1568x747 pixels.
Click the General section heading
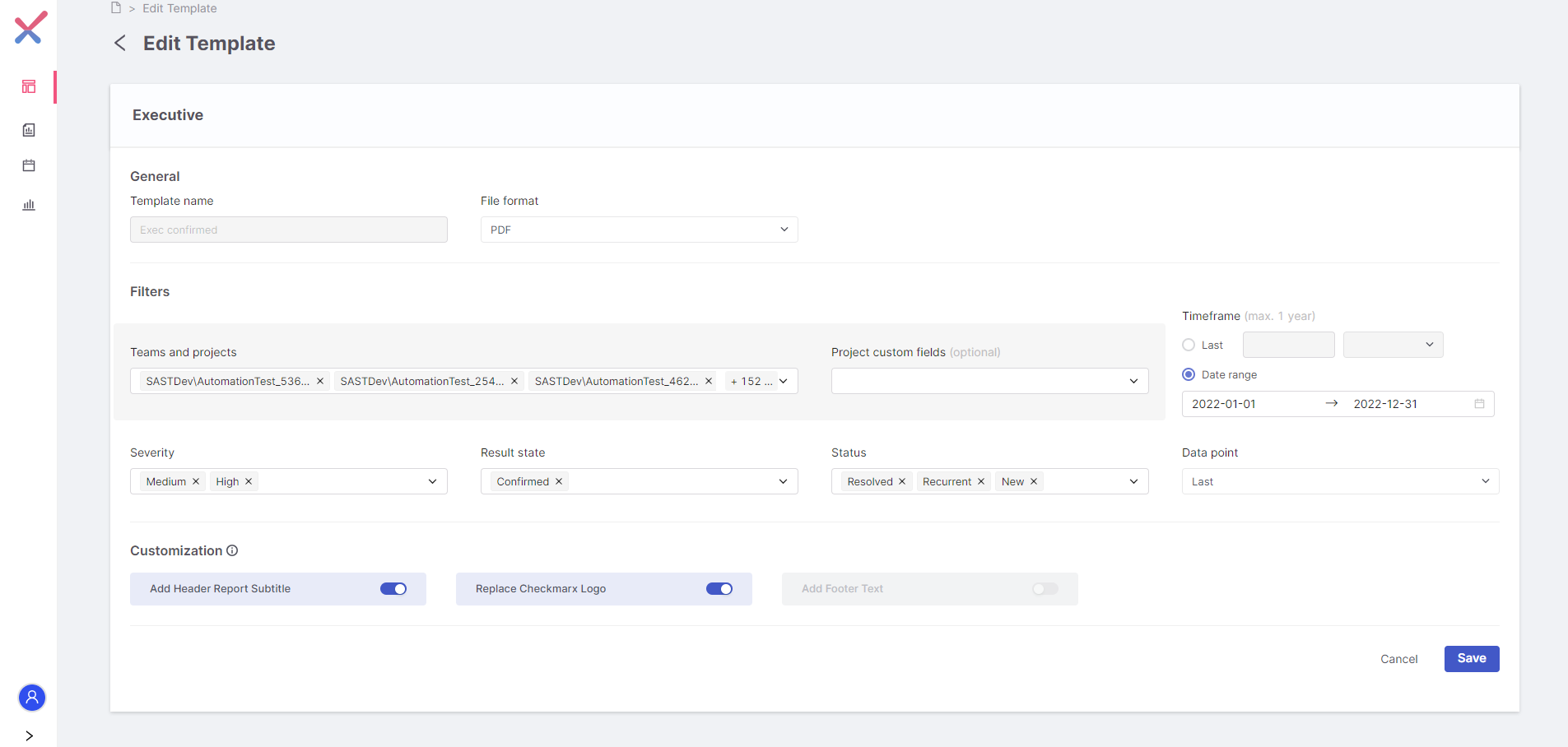(155, 176)
